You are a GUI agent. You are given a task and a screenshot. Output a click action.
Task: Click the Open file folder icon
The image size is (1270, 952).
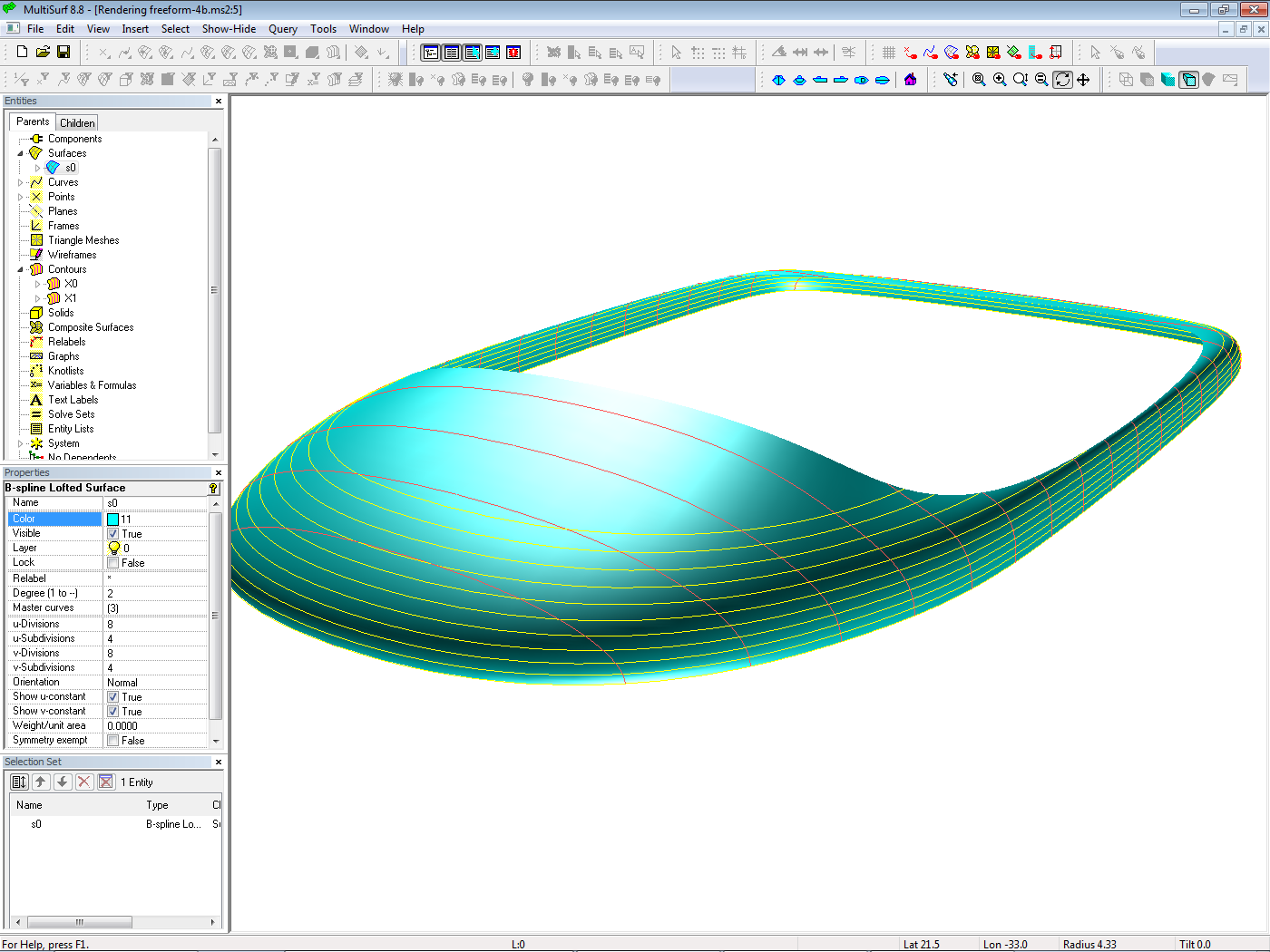tap(43, 53)
